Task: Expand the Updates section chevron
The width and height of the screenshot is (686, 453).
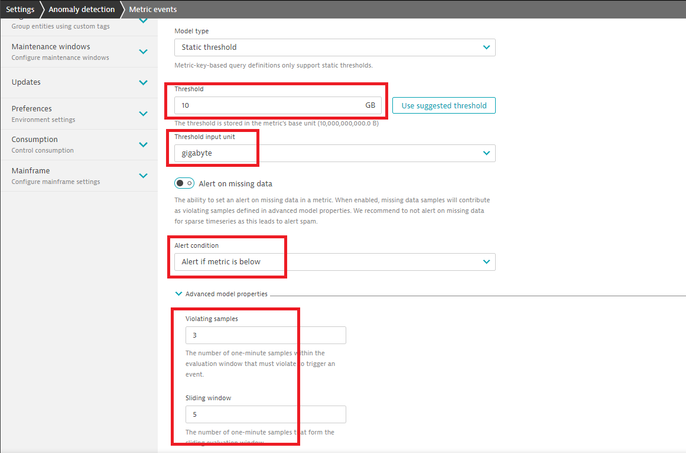Action: [144, 82]
